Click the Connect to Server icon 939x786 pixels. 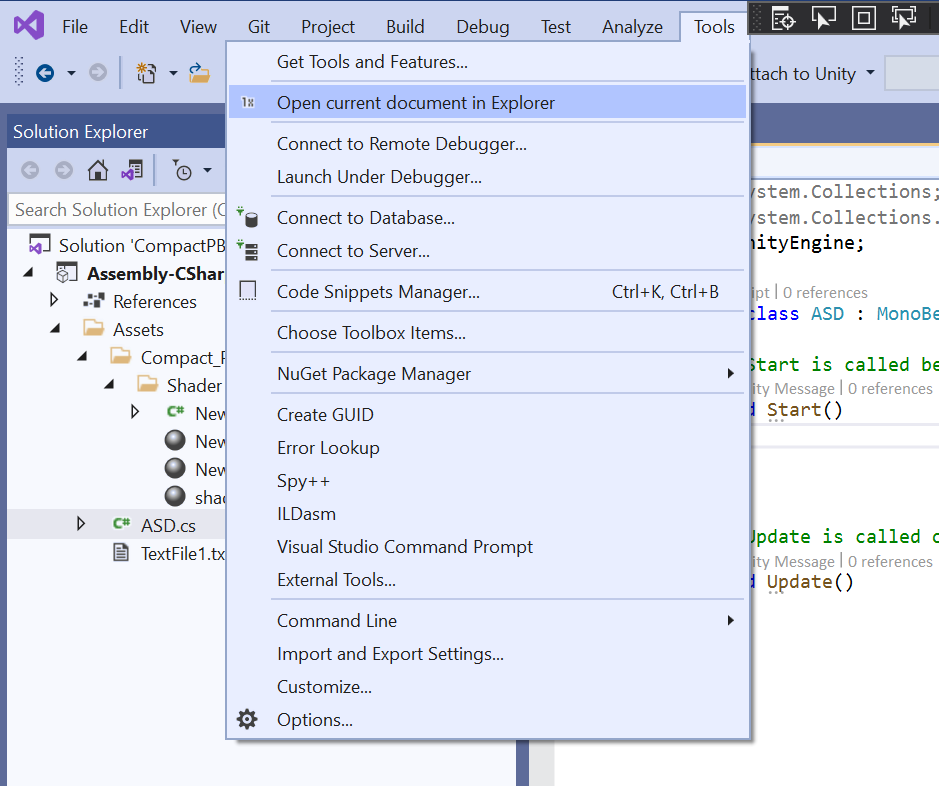[247, 250]
